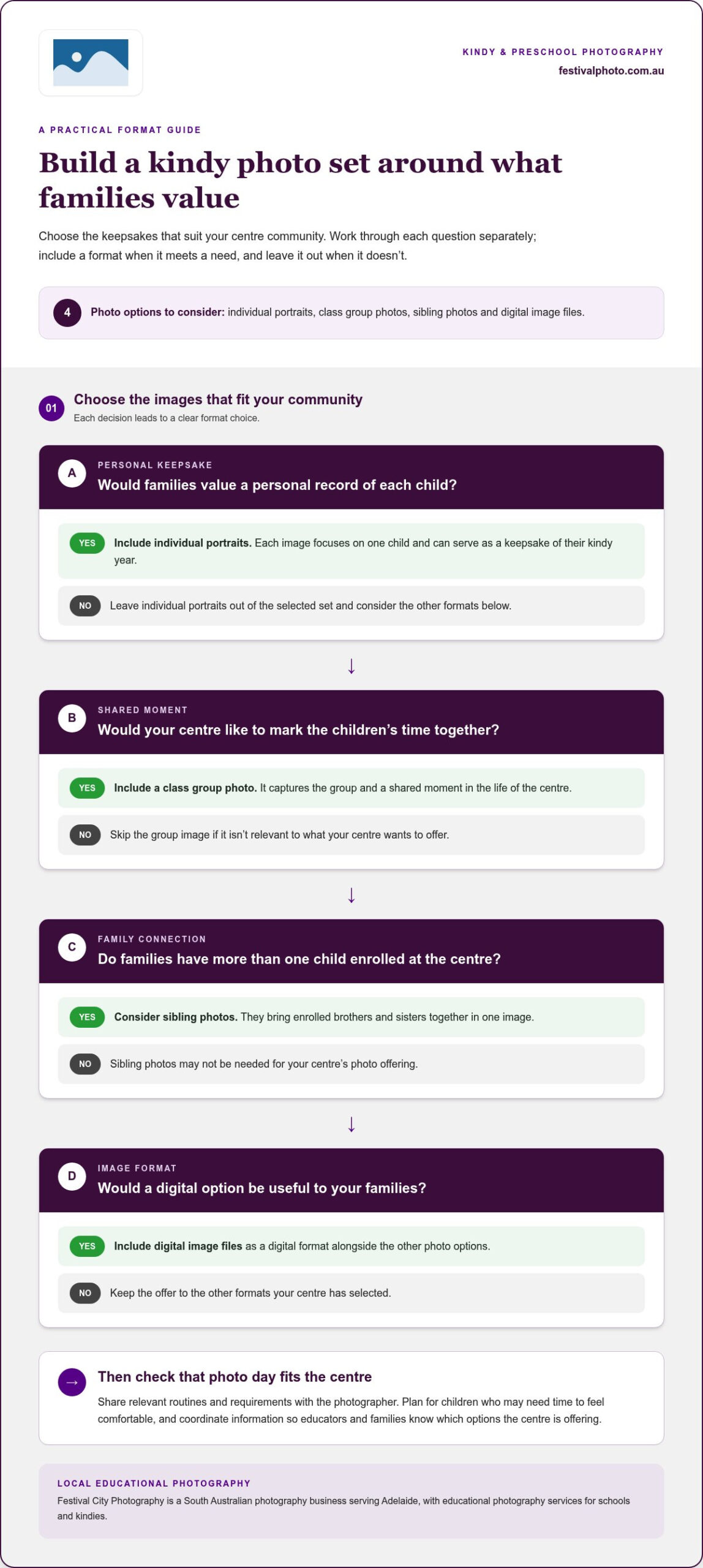The width and height of the screenshot is (703, 1568).
Task: Select NO badge for sibling photos
Action: (x=85, y=1064)
